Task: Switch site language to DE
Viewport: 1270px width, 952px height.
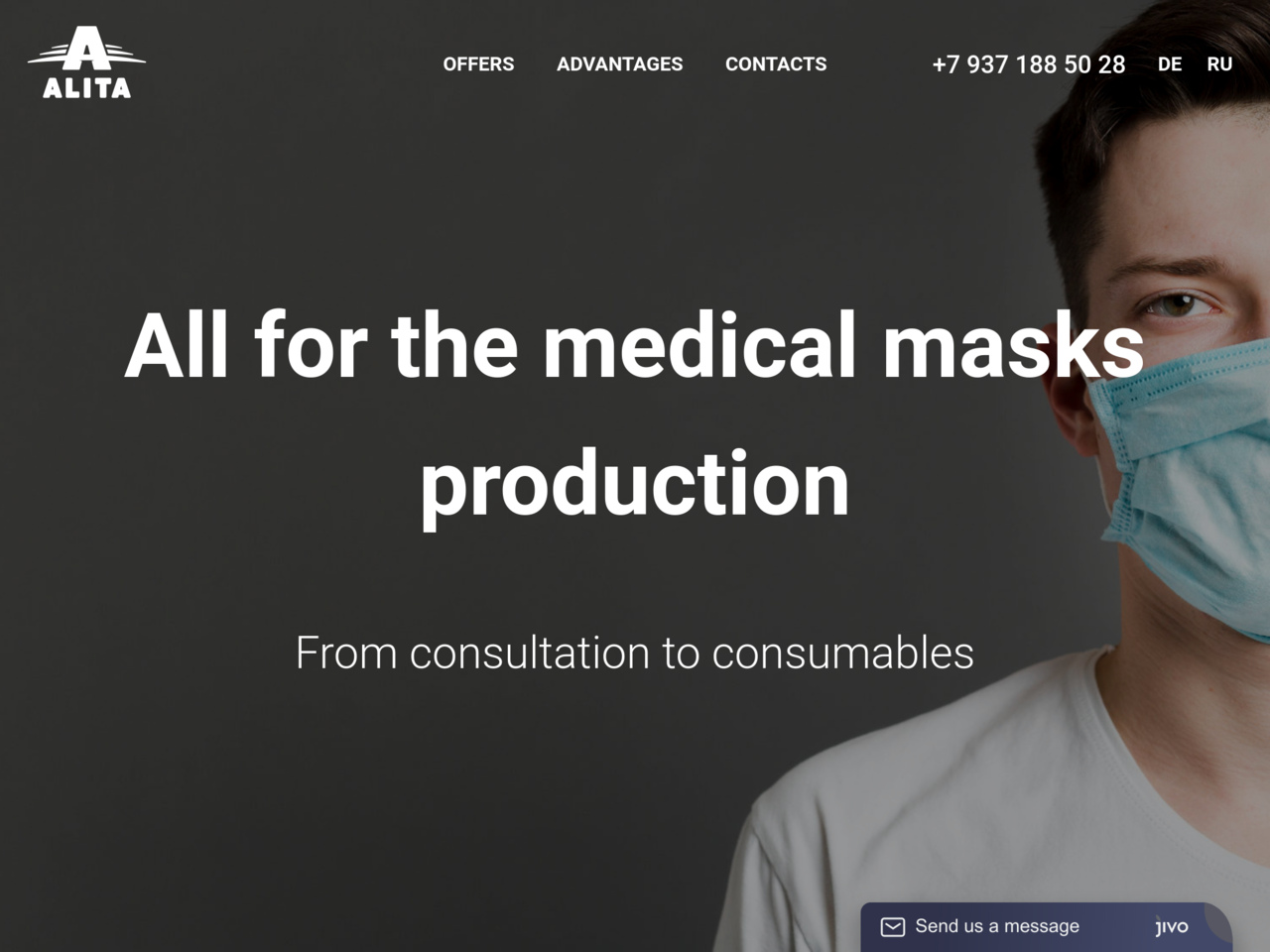Action: (x=1170, y=63)
